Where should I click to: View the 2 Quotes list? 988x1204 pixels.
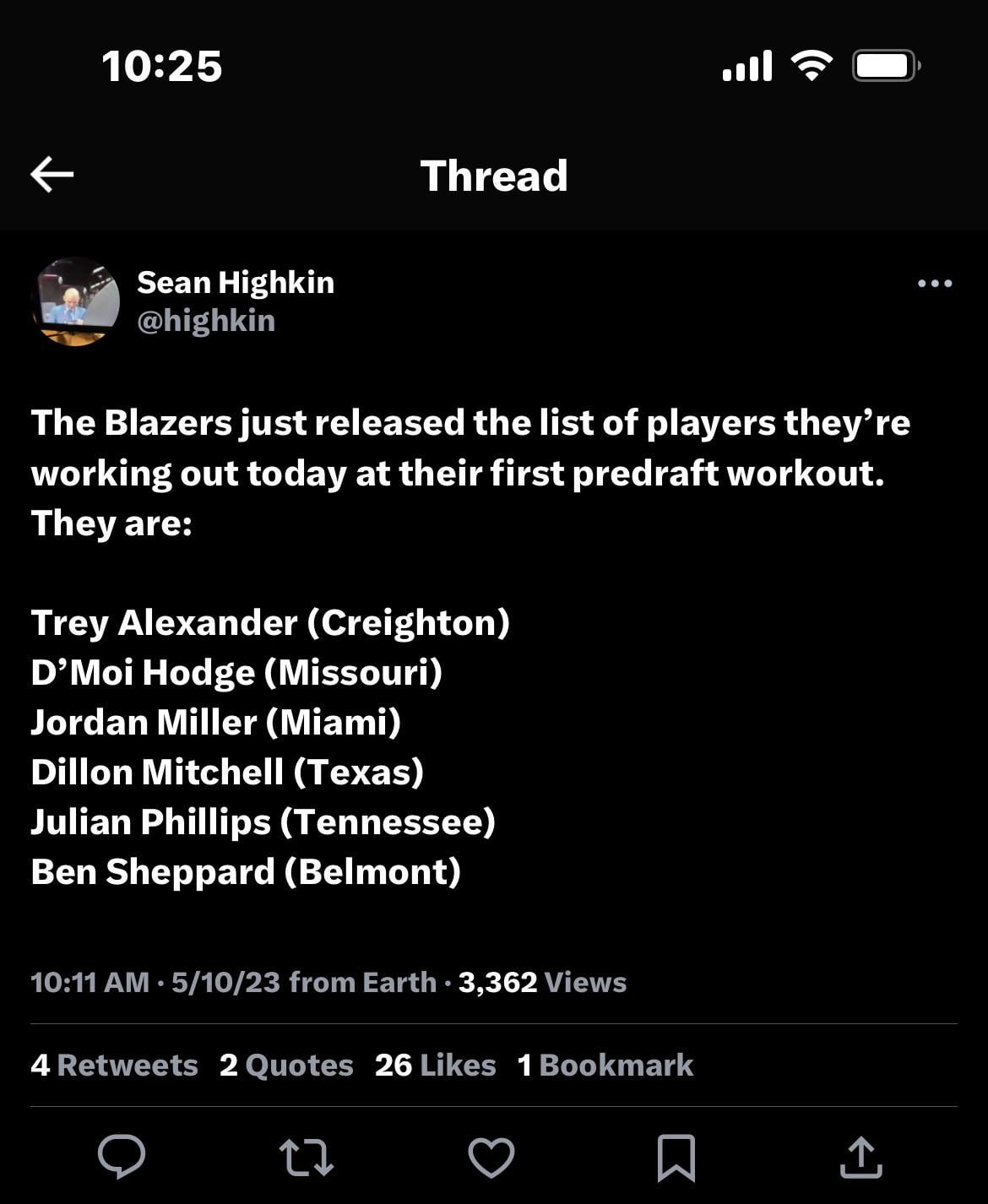click(286, 1065)
